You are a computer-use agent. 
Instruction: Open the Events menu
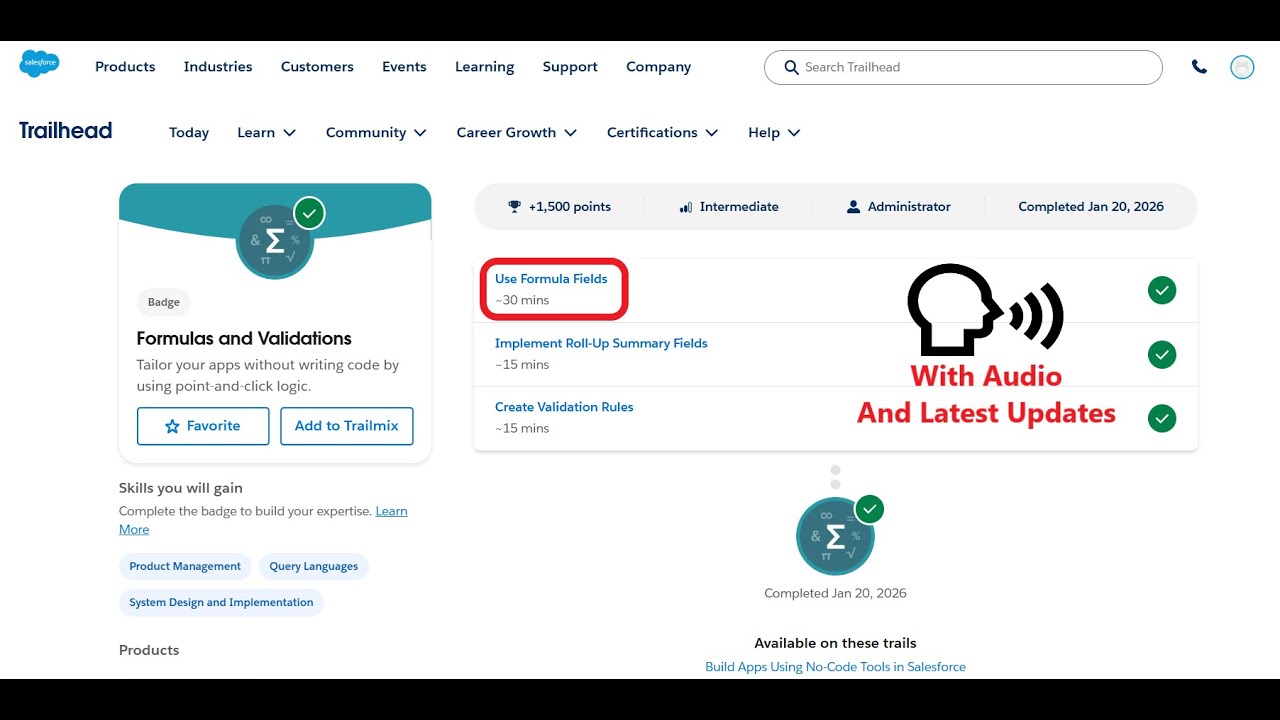404,67
